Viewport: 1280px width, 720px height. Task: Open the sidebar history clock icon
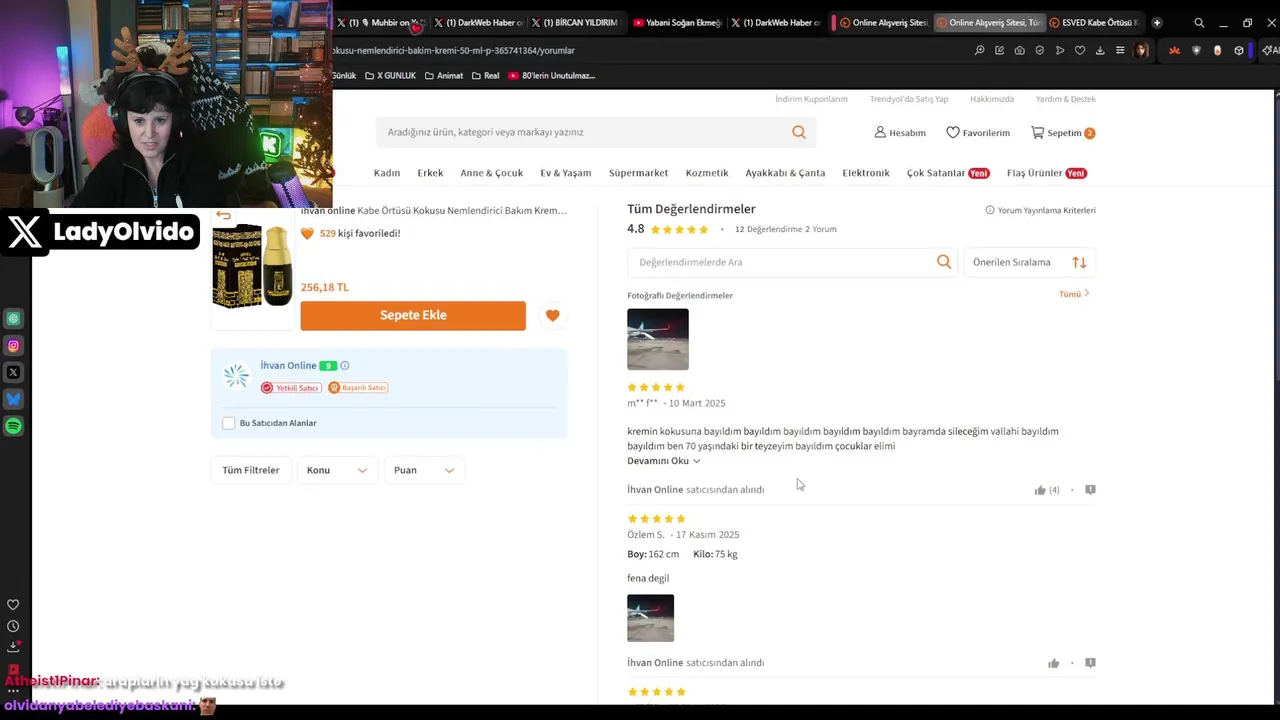tap(13, 626)
